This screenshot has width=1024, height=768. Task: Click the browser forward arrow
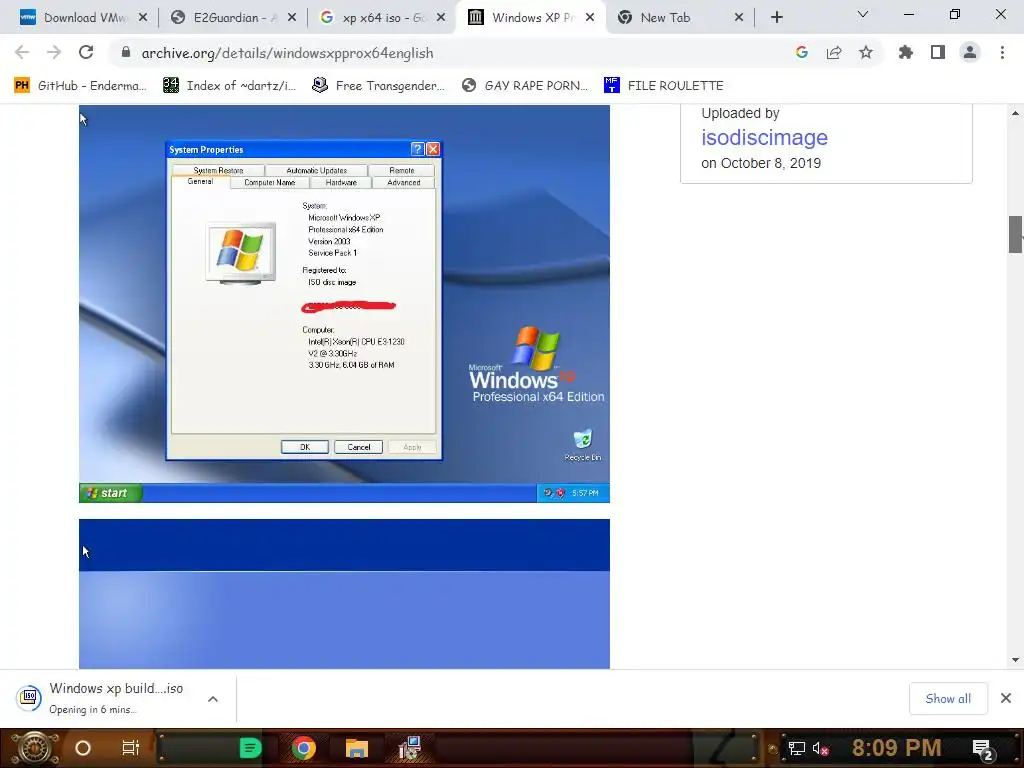(54, 52)
